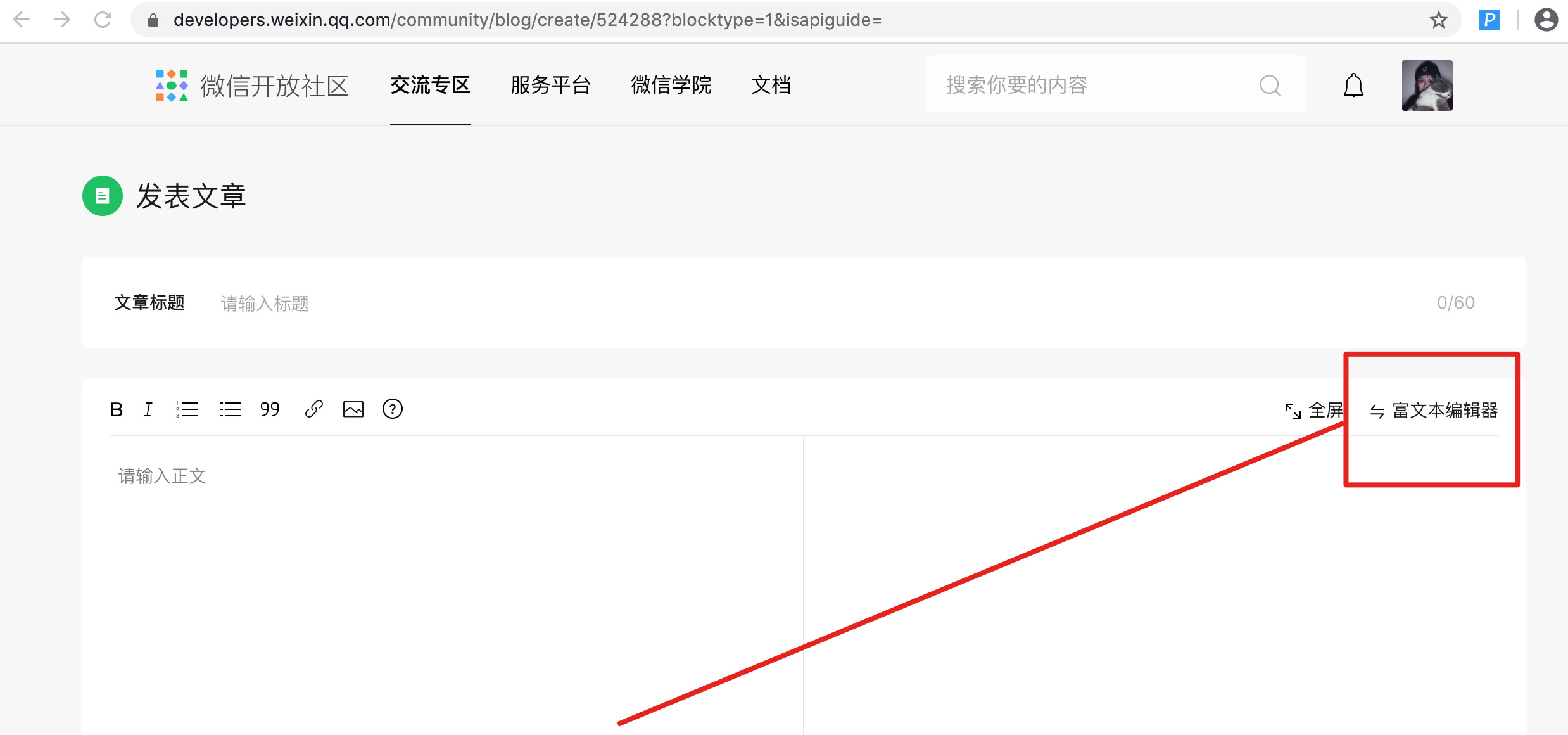Apply italic formatting with the I icon
The image size is (1568, 735).
[148, 409]
